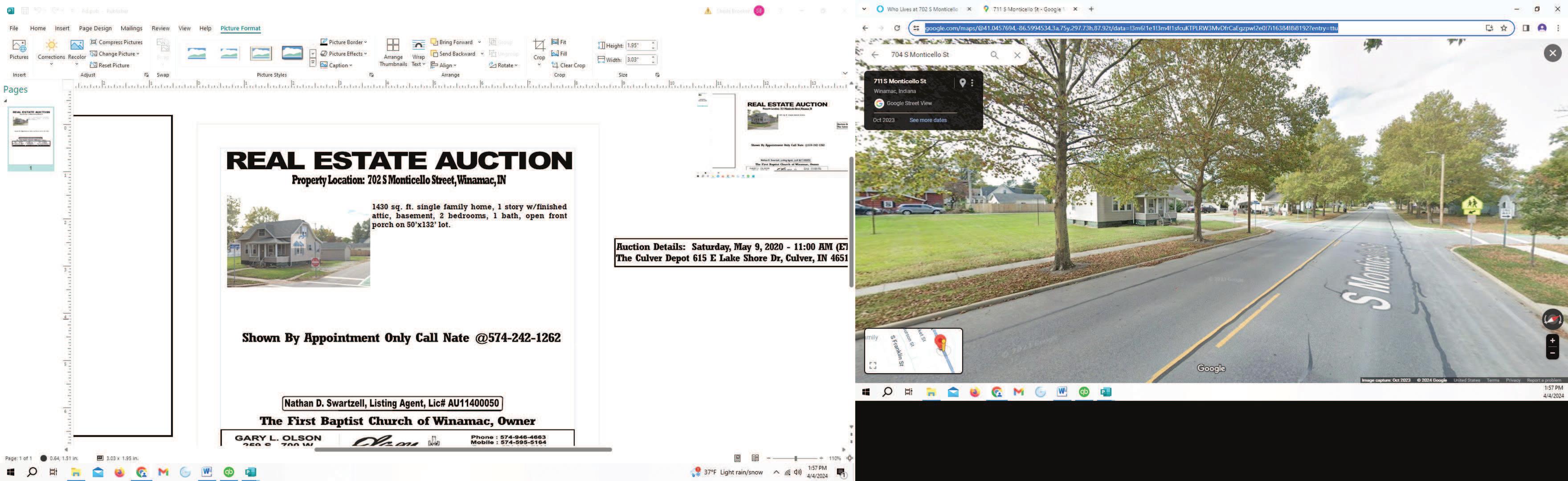The image size is (1568, 481).
Task: Switch to single page view
Action: 737,458
